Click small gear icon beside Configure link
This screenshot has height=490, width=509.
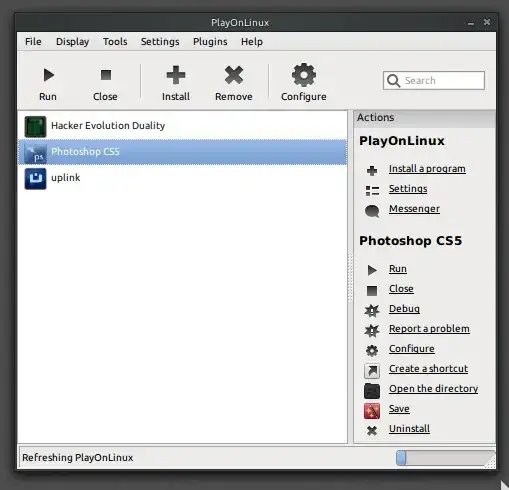coord(372,350)
